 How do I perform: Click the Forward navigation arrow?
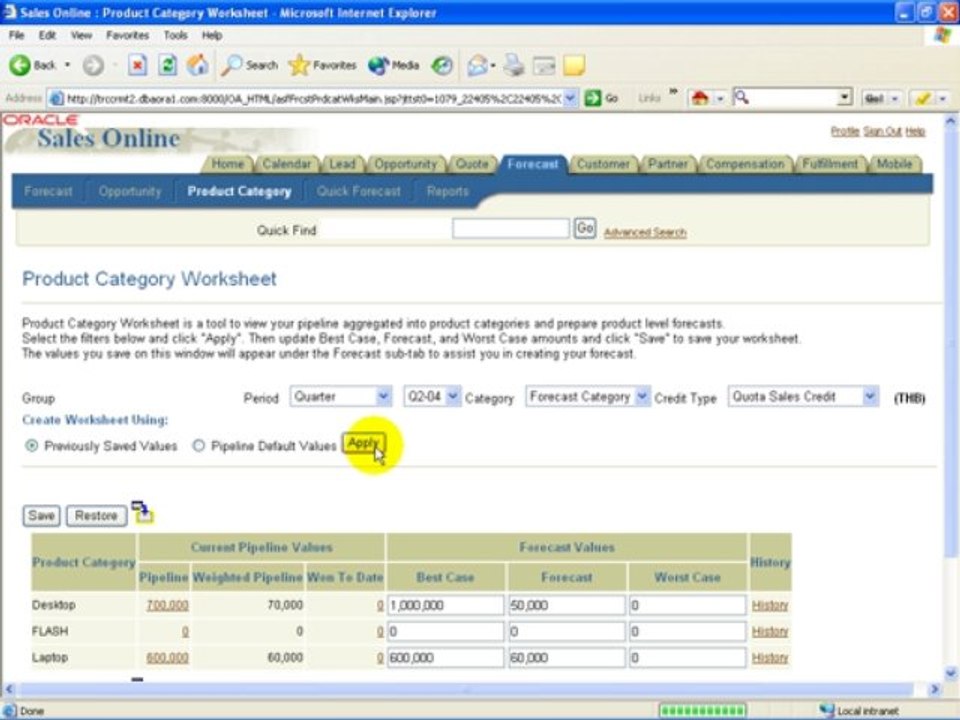[93, 65]
